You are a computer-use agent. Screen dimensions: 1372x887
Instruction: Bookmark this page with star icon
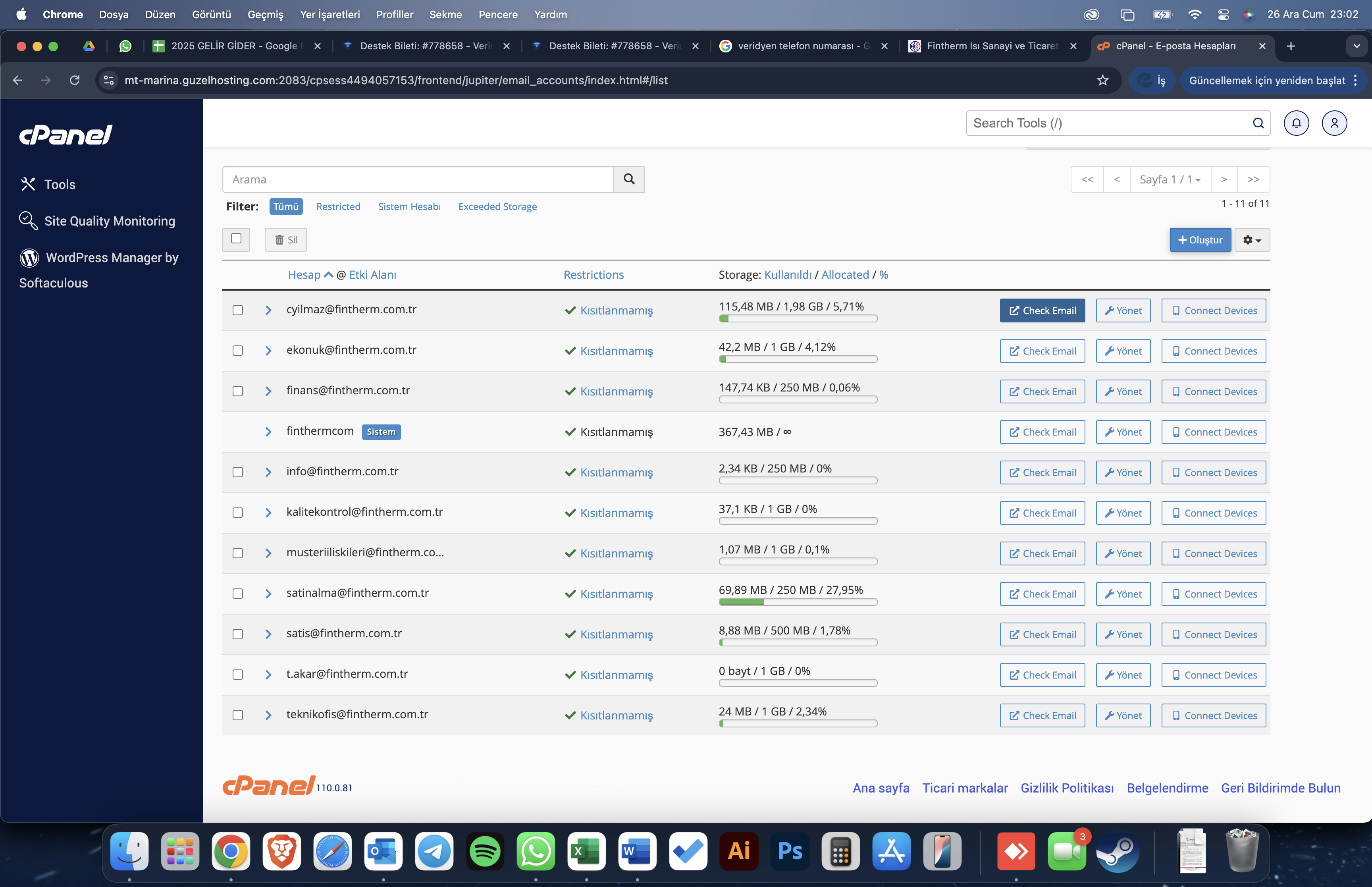coord(1102,80)
